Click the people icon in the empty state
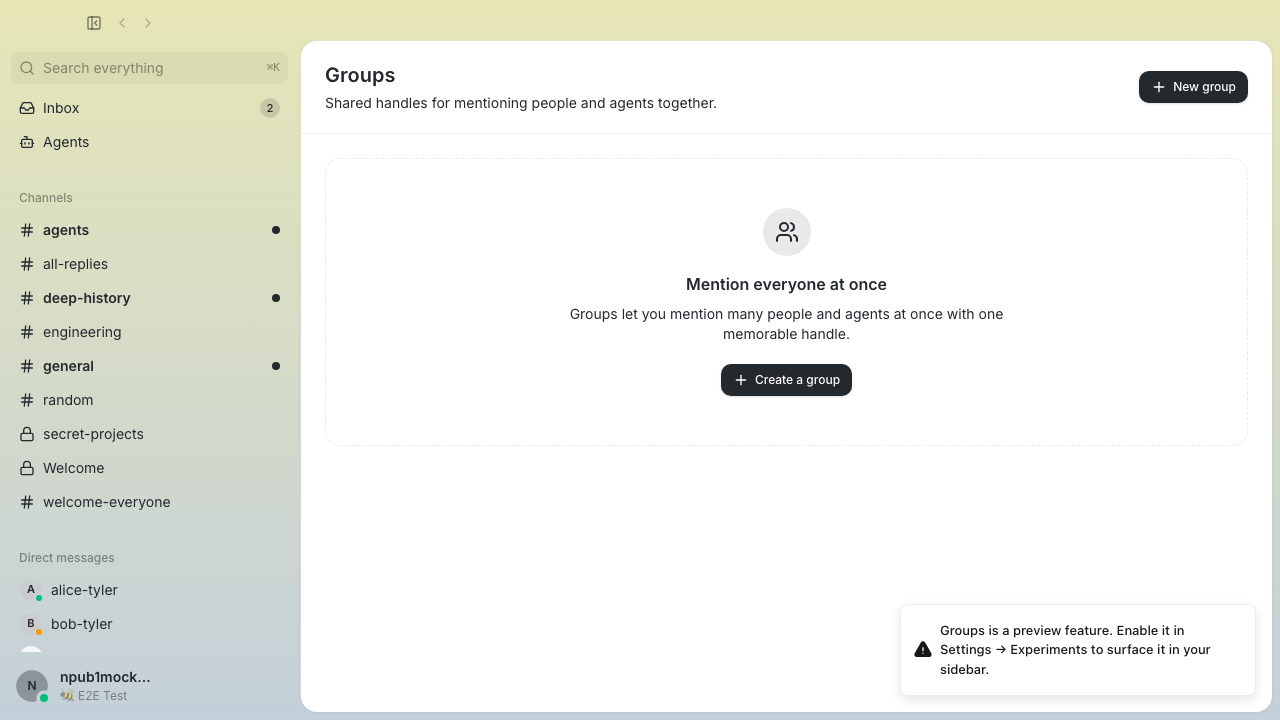1280x720 pixels. pos(787,232)
